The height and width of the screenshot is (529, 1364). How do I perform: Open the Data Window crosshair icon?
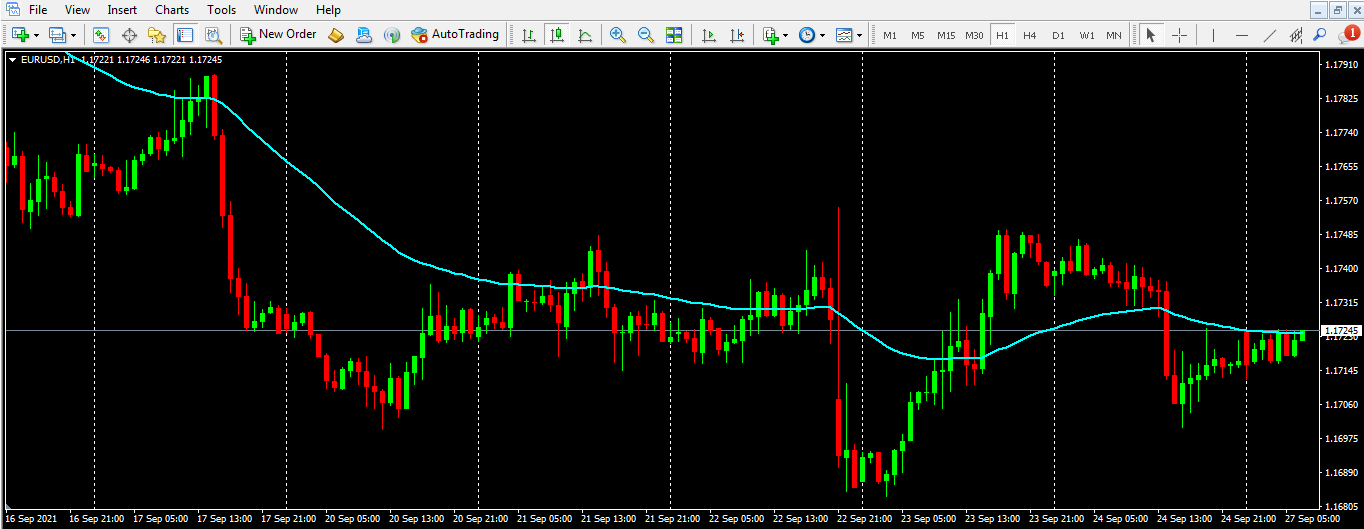point(129,35)
